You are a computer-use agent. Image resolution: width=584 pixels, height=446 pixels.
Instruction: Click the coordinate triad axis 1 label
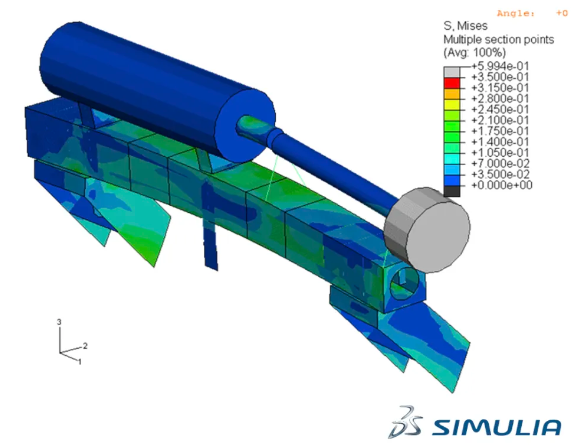pyautogui.click(x=80, y=361)
